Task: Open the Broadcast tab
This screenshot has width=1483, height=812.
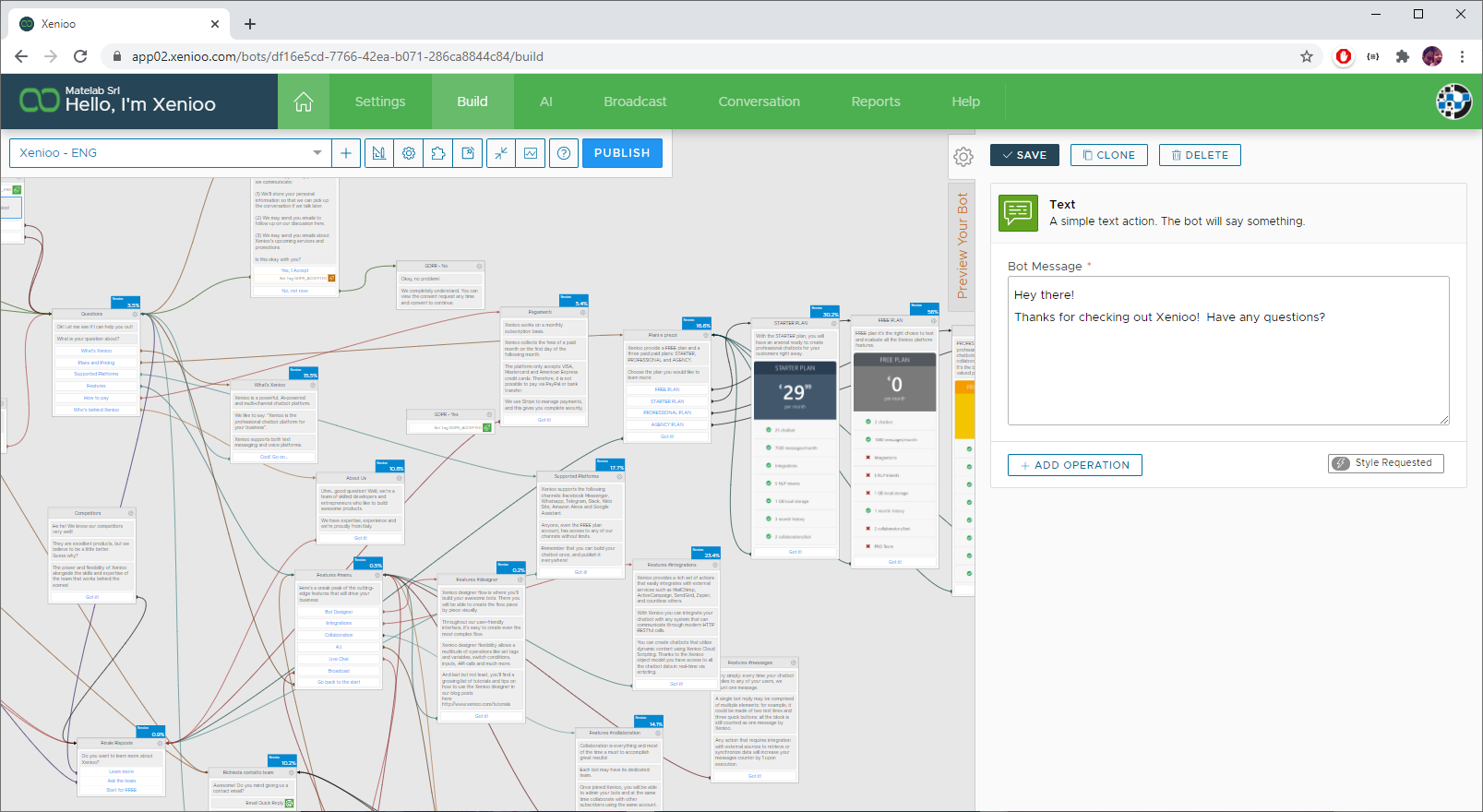Action: click(635, 101)
